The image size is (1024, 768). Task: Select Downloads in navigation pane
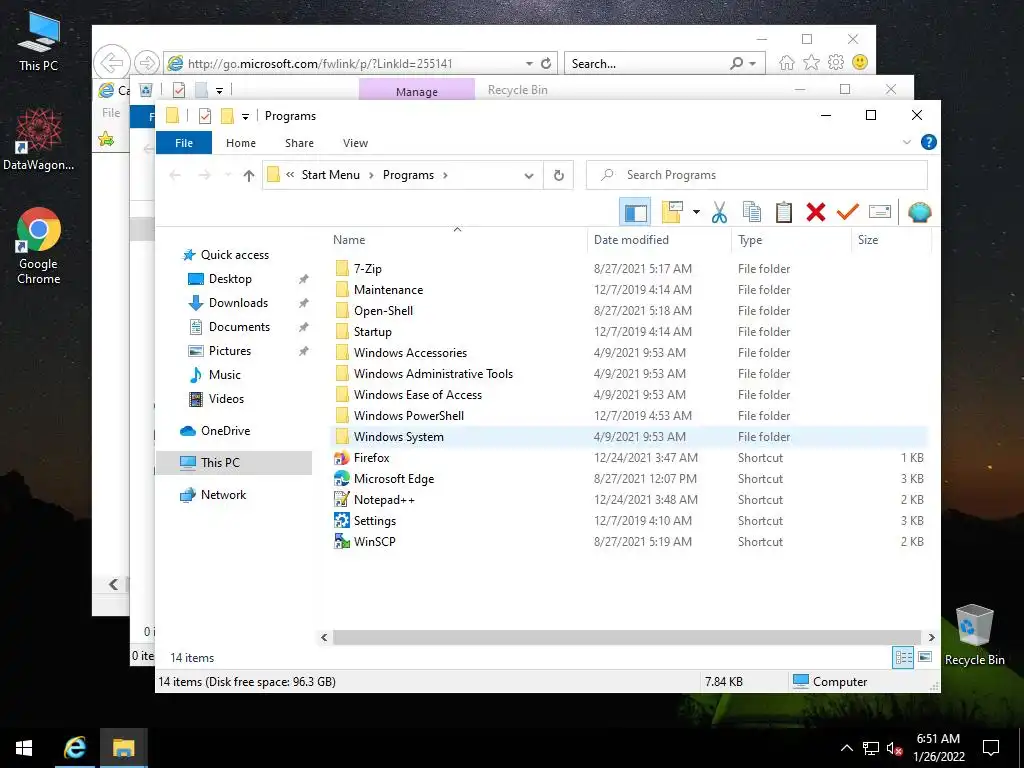click(x=238, y=303)
